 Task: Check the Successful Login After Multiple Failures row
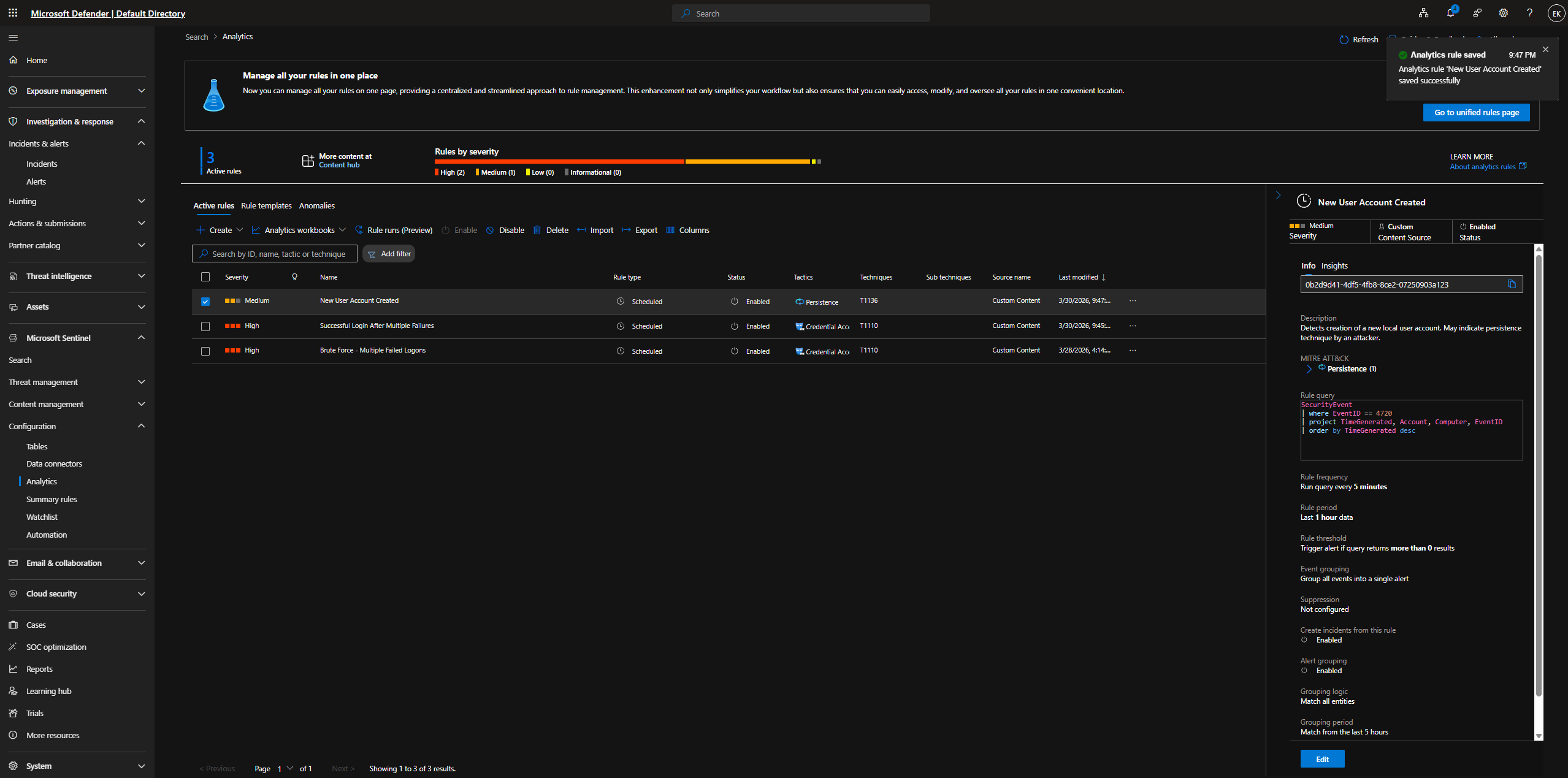point(205,326)
